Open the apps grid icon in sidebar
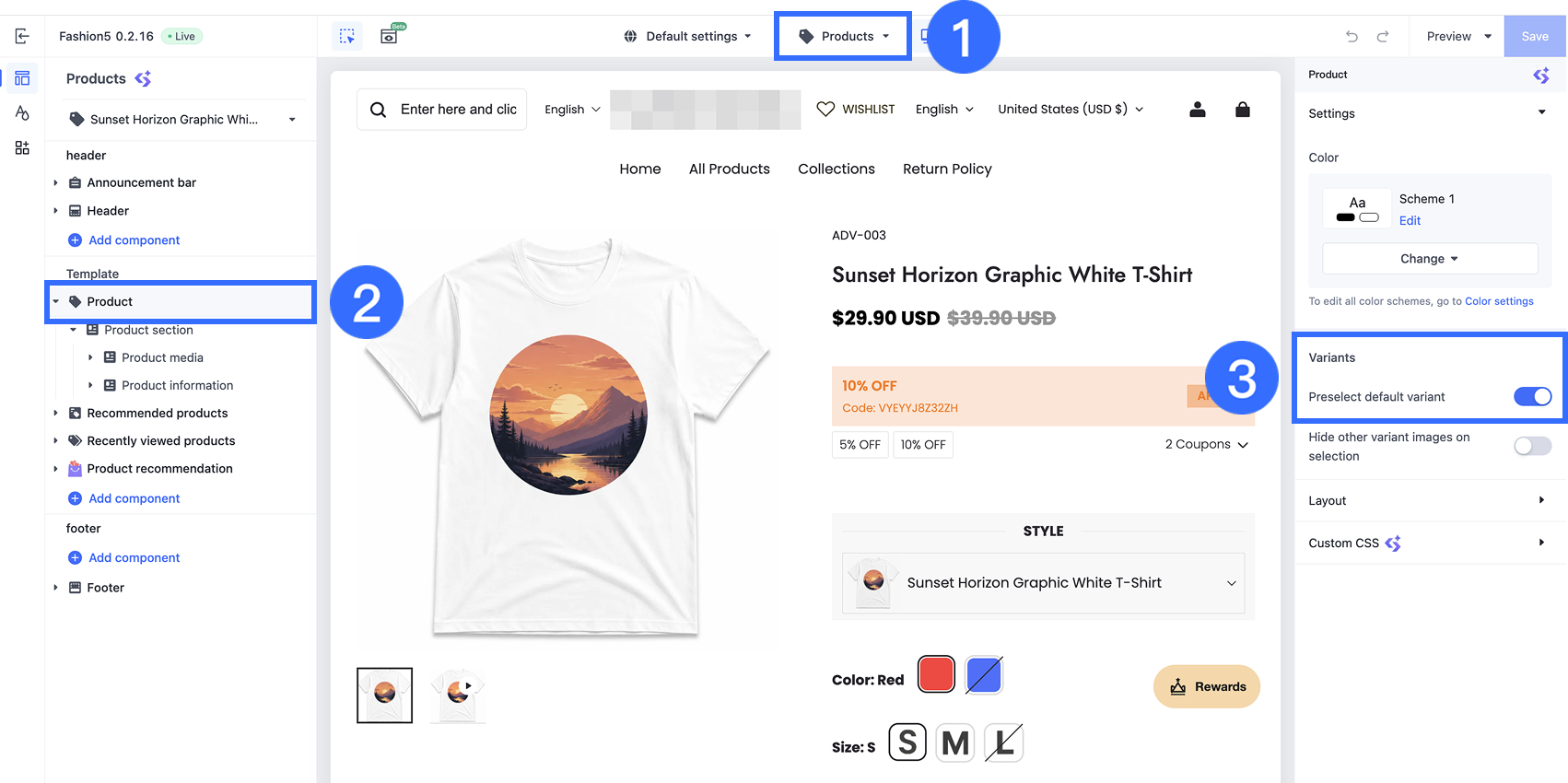The width and height of the screenshot is (1568, 783). pos(22,148)
